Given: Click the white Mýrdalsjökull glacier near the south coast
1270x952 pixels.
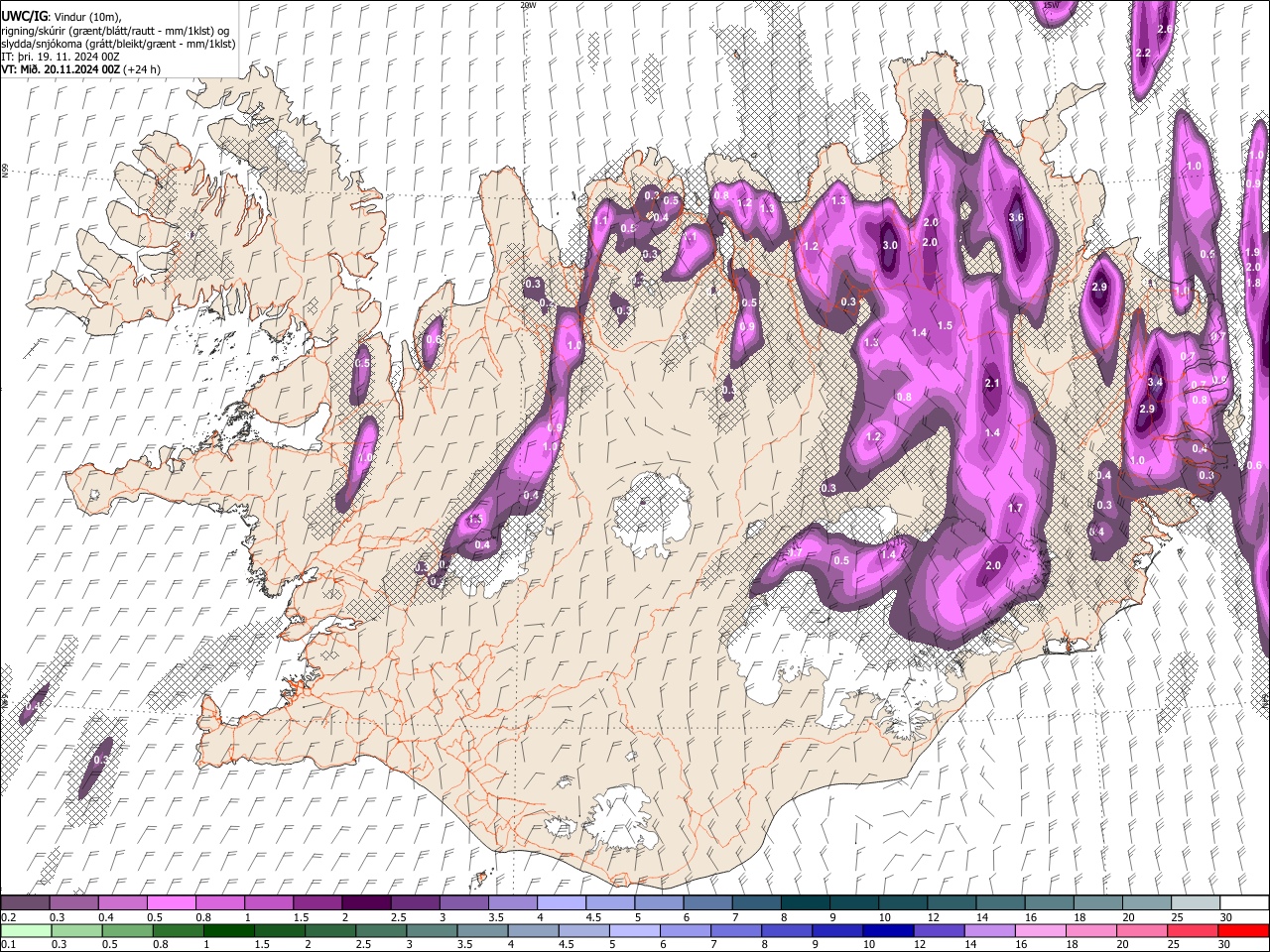Looking at the screenshot, I should click(x=623, y=818).
